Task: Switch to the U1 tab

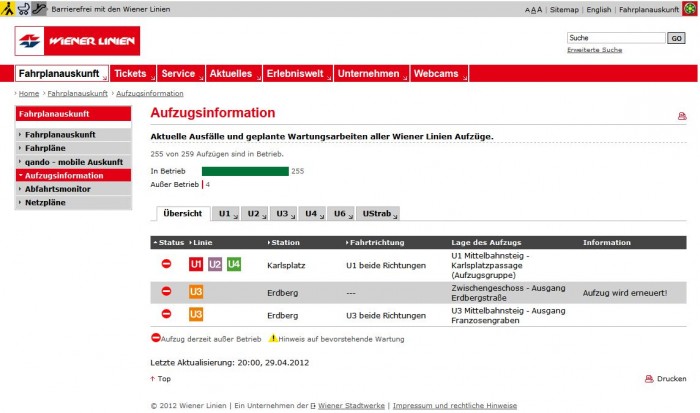Action: coord(226,214)
